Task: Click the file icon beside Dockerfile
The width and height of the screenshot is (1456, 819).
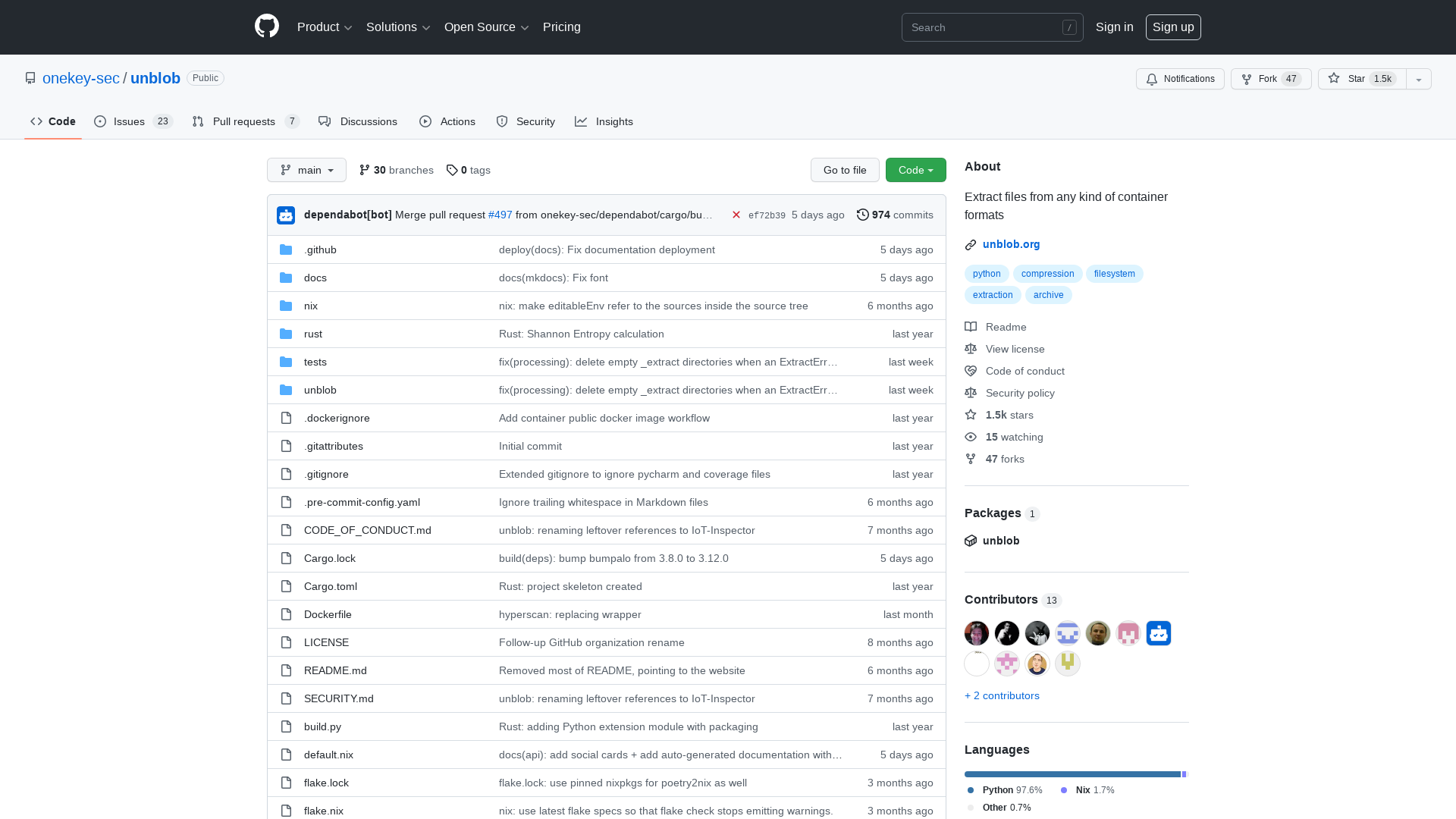Action: (x=286, y=614)
